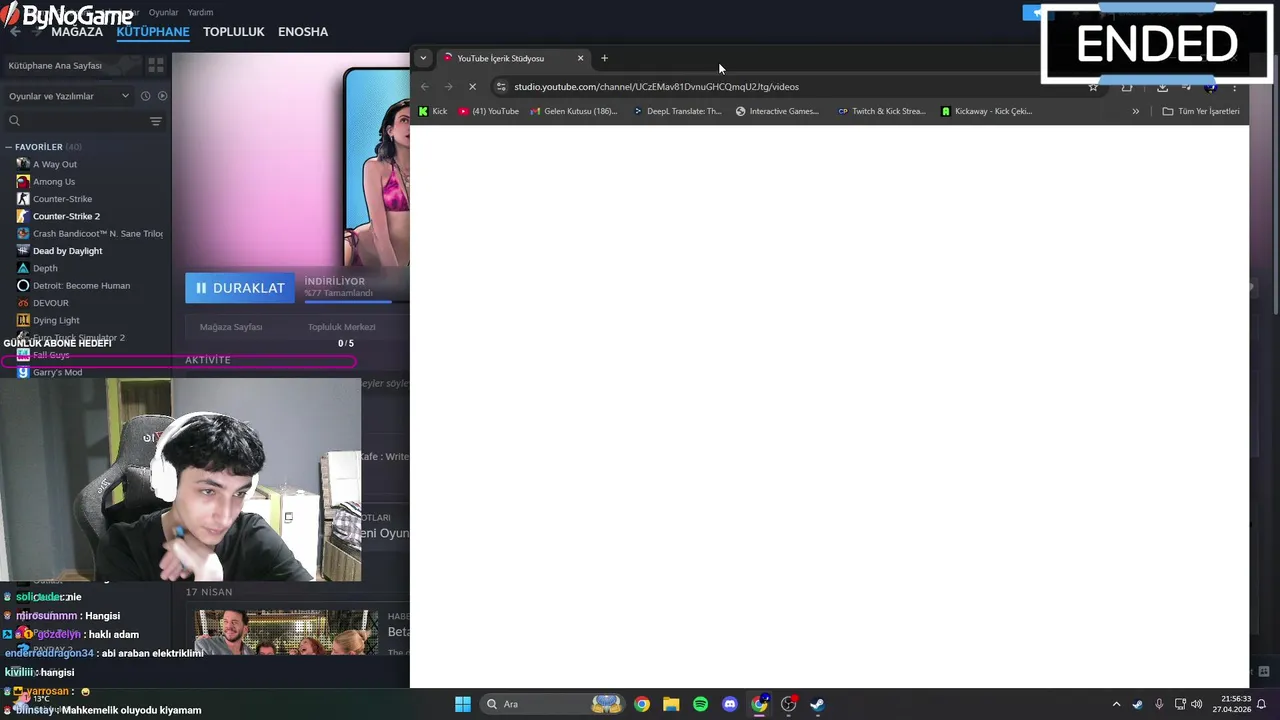
Task: Select Garry's Mod in Steam library
Action: tap(57, 372)
